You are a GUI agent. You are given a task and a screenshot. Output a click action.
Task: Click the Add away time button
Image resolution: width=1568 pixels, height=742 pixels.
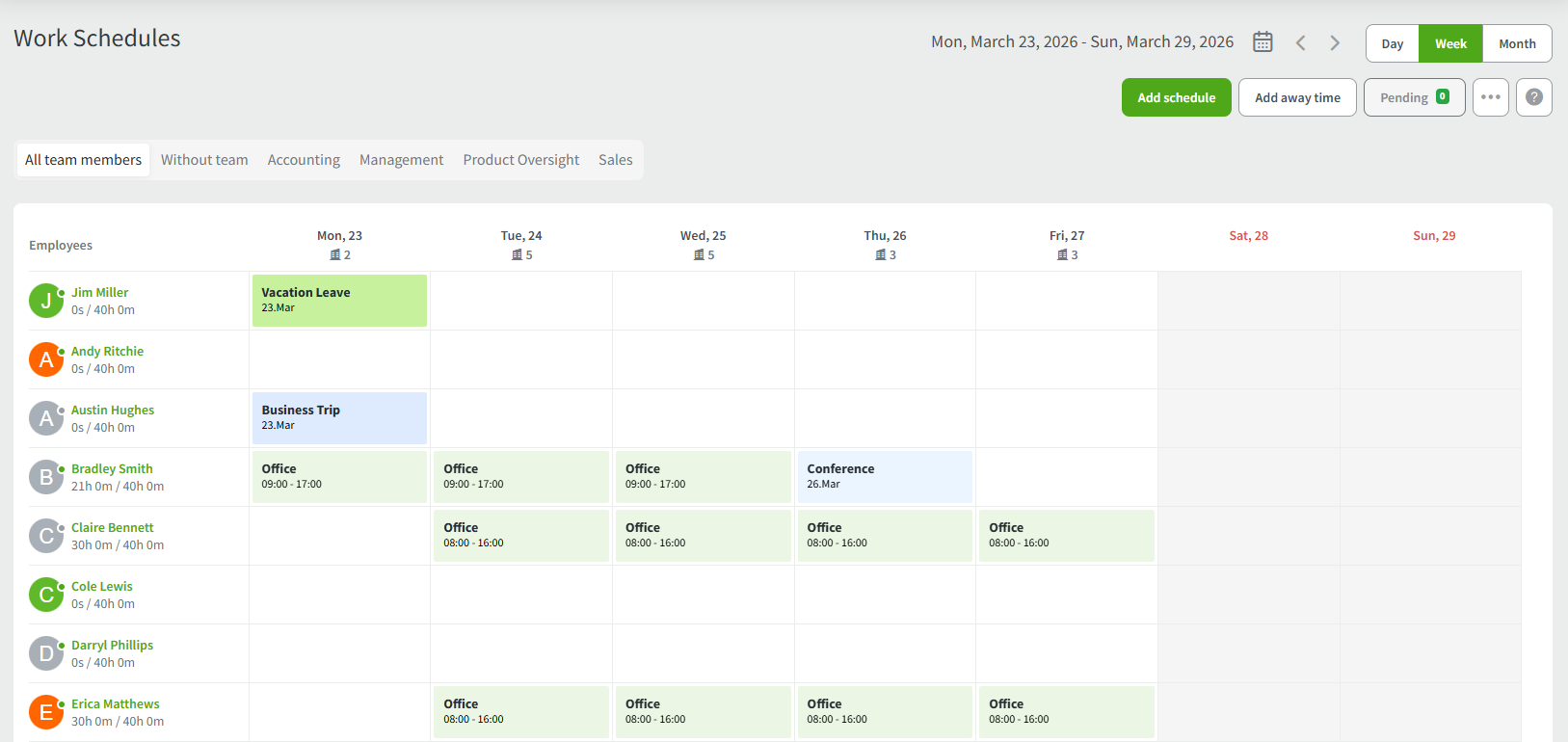1297,97
